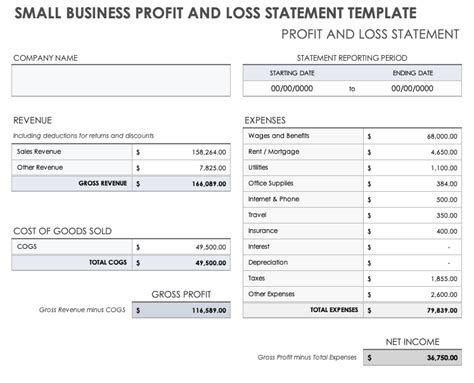Select the Gross Profit value cell
The height and width of the screenshot is (383, 474).
[181, 310]
